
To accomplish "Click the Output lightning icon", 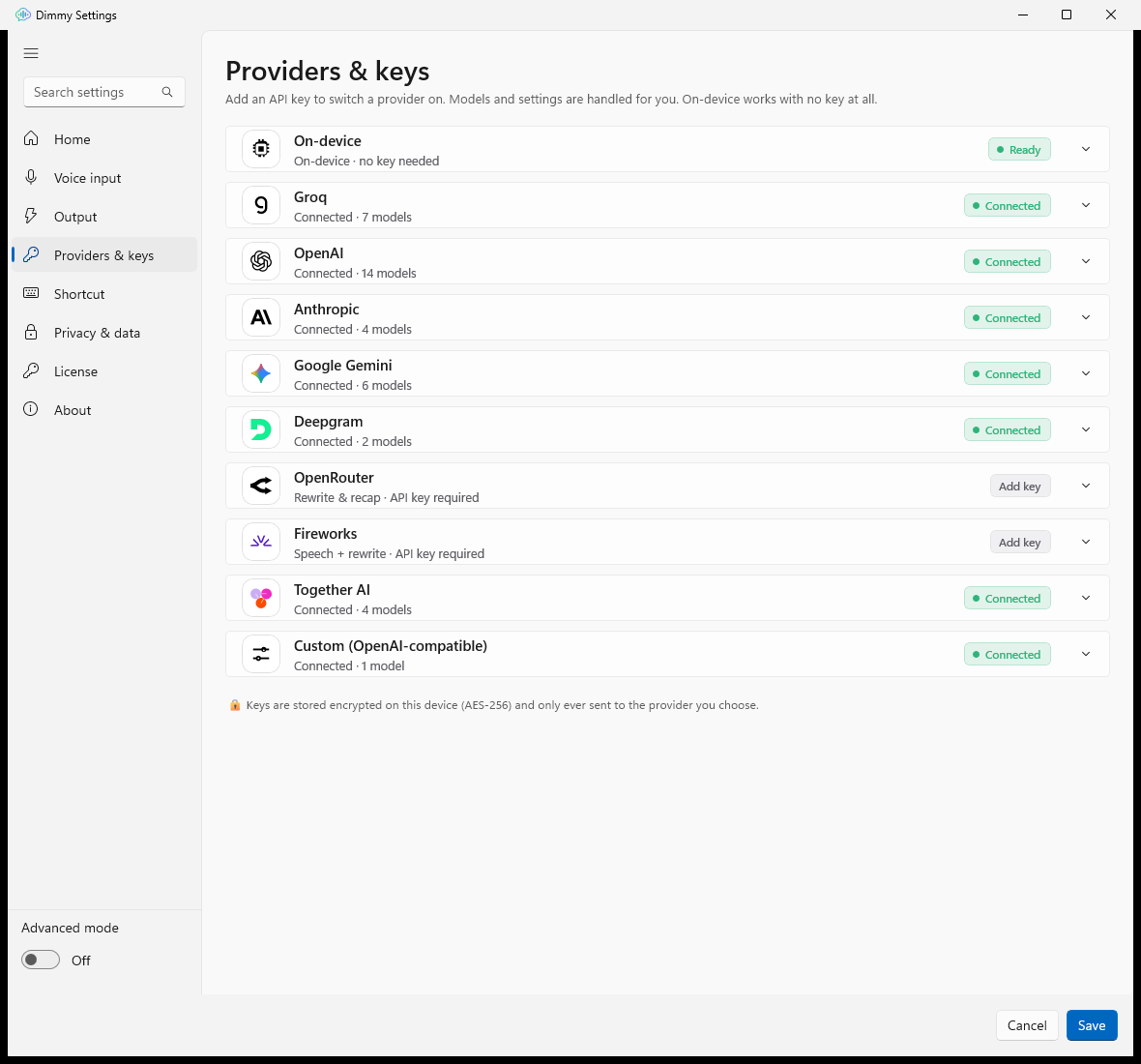I will tap(31, 216).
